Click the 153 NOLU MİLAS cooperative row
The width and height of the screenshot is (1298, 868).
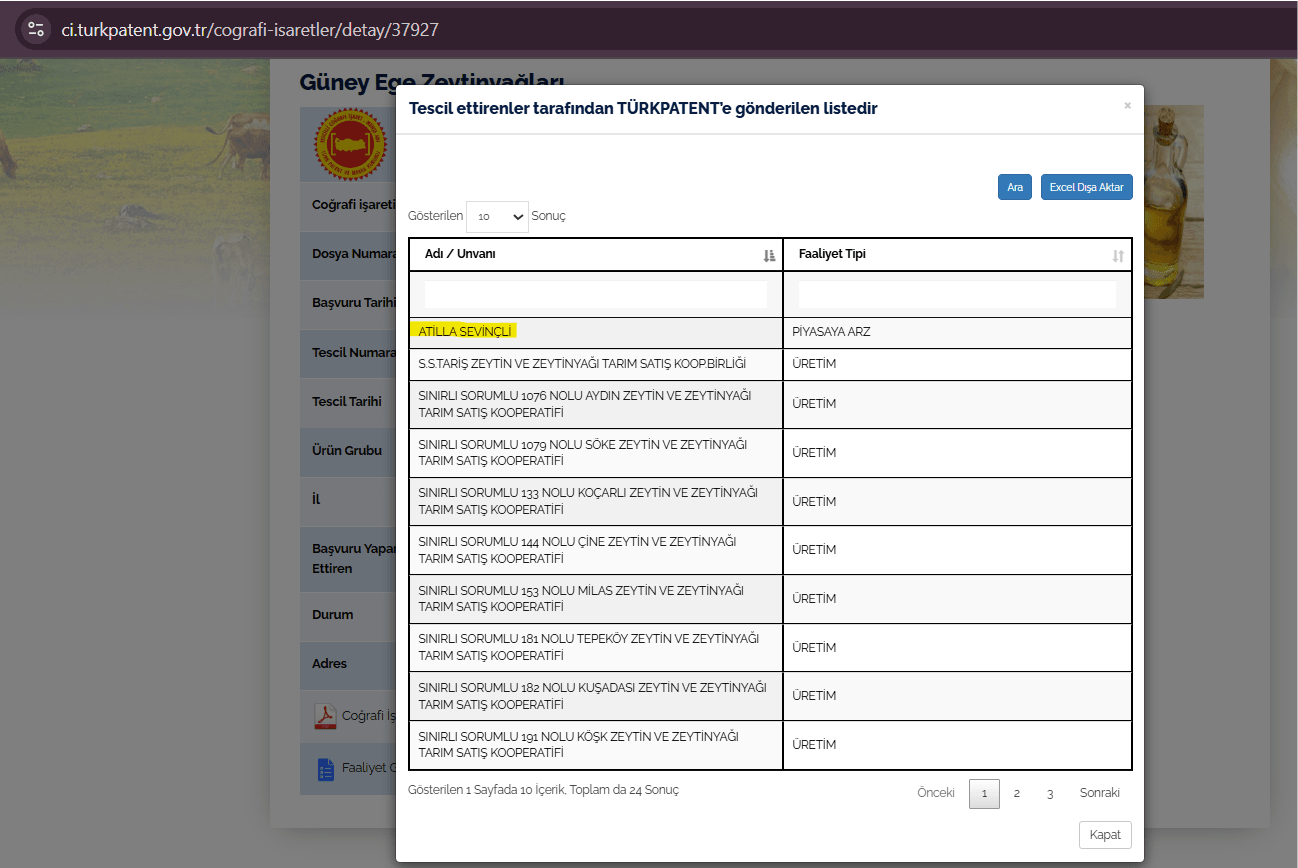tap(770, 599)
